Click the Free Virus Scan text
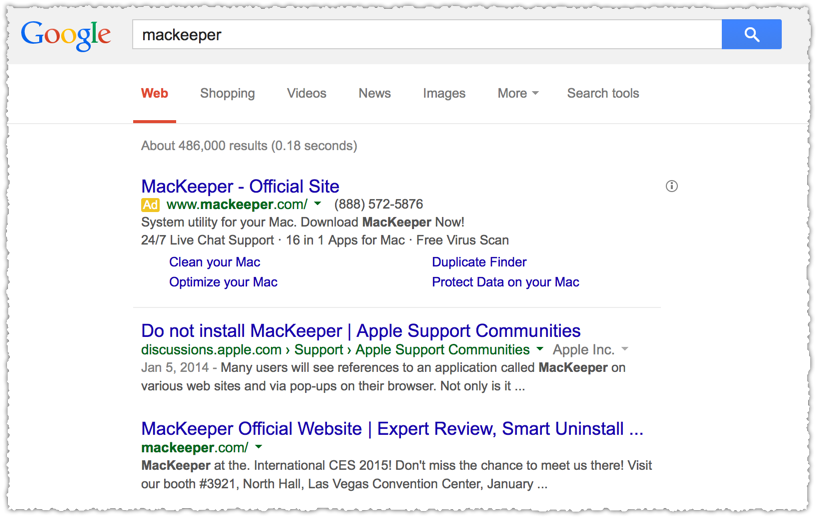The width and height of the screenshot is (816, 517). [462, 240]
